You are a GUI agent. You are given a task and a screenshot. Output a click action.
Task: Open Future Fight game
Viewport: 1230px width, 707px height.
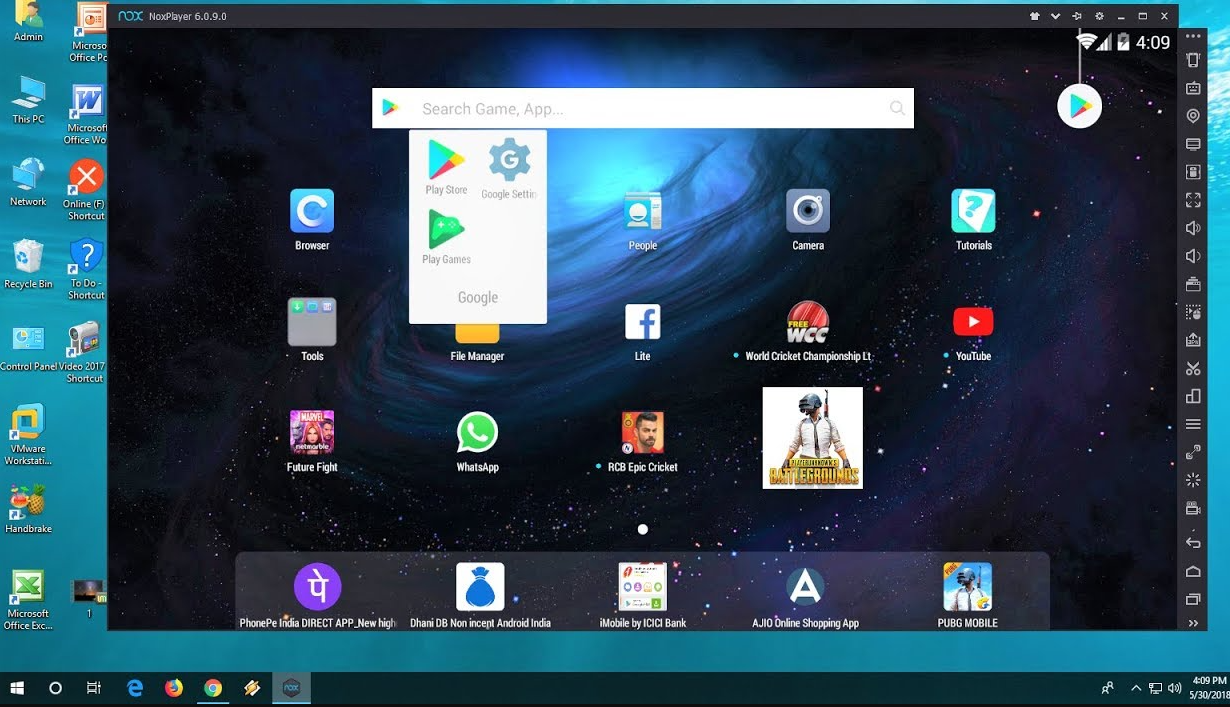(312, 441)
